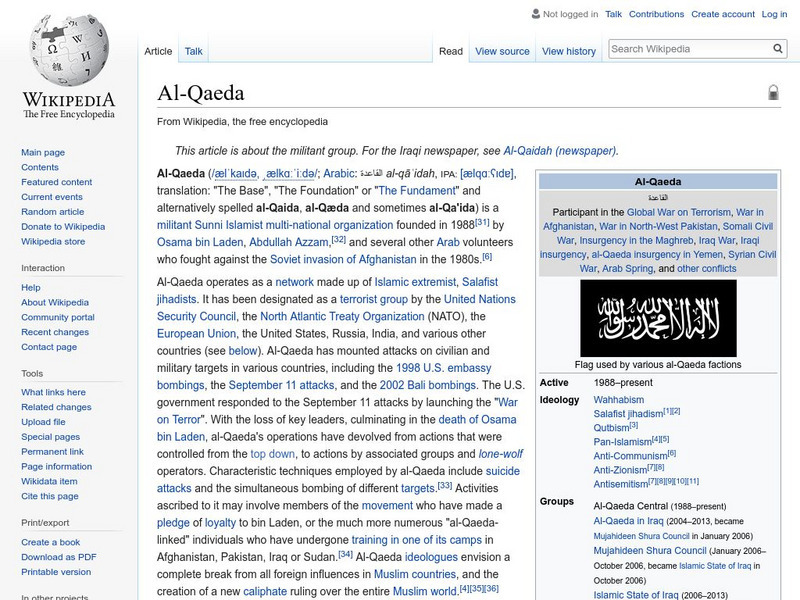Open the Osama bin Laden link

point(201,242)
